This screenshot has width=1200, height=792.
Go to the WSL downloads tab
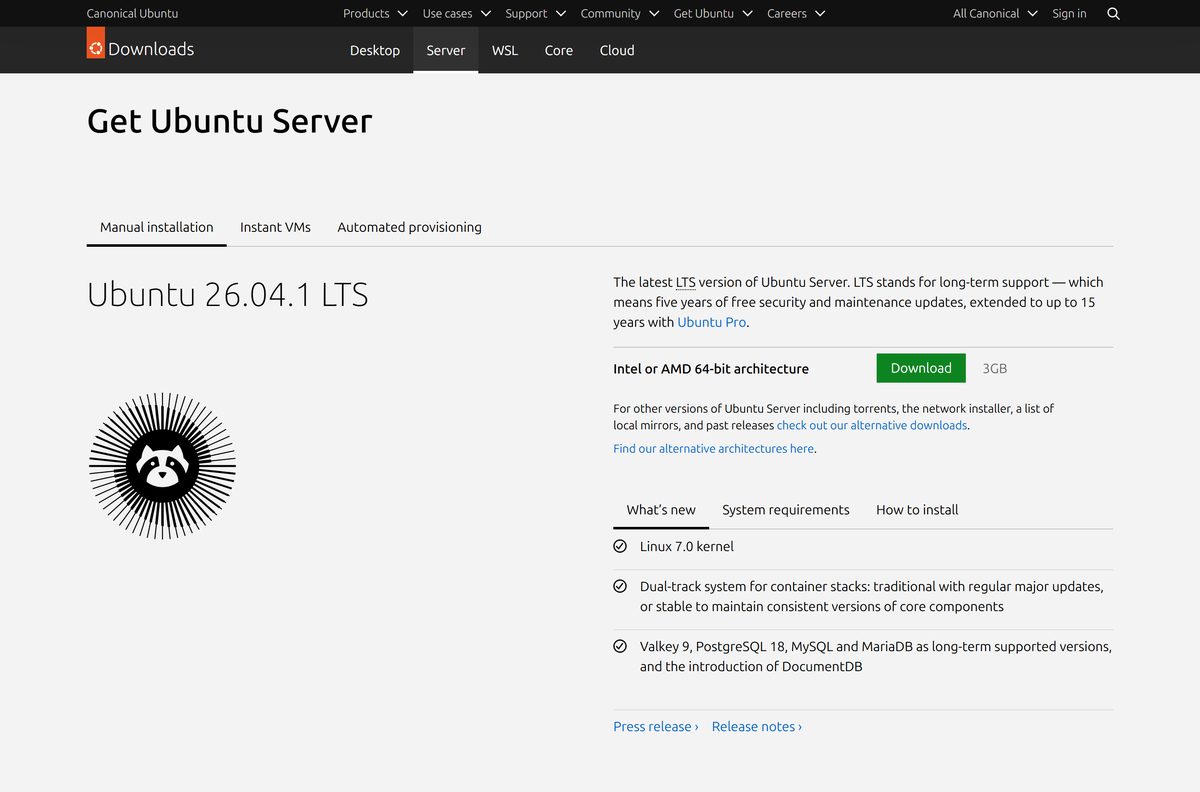tap(505, 50)
